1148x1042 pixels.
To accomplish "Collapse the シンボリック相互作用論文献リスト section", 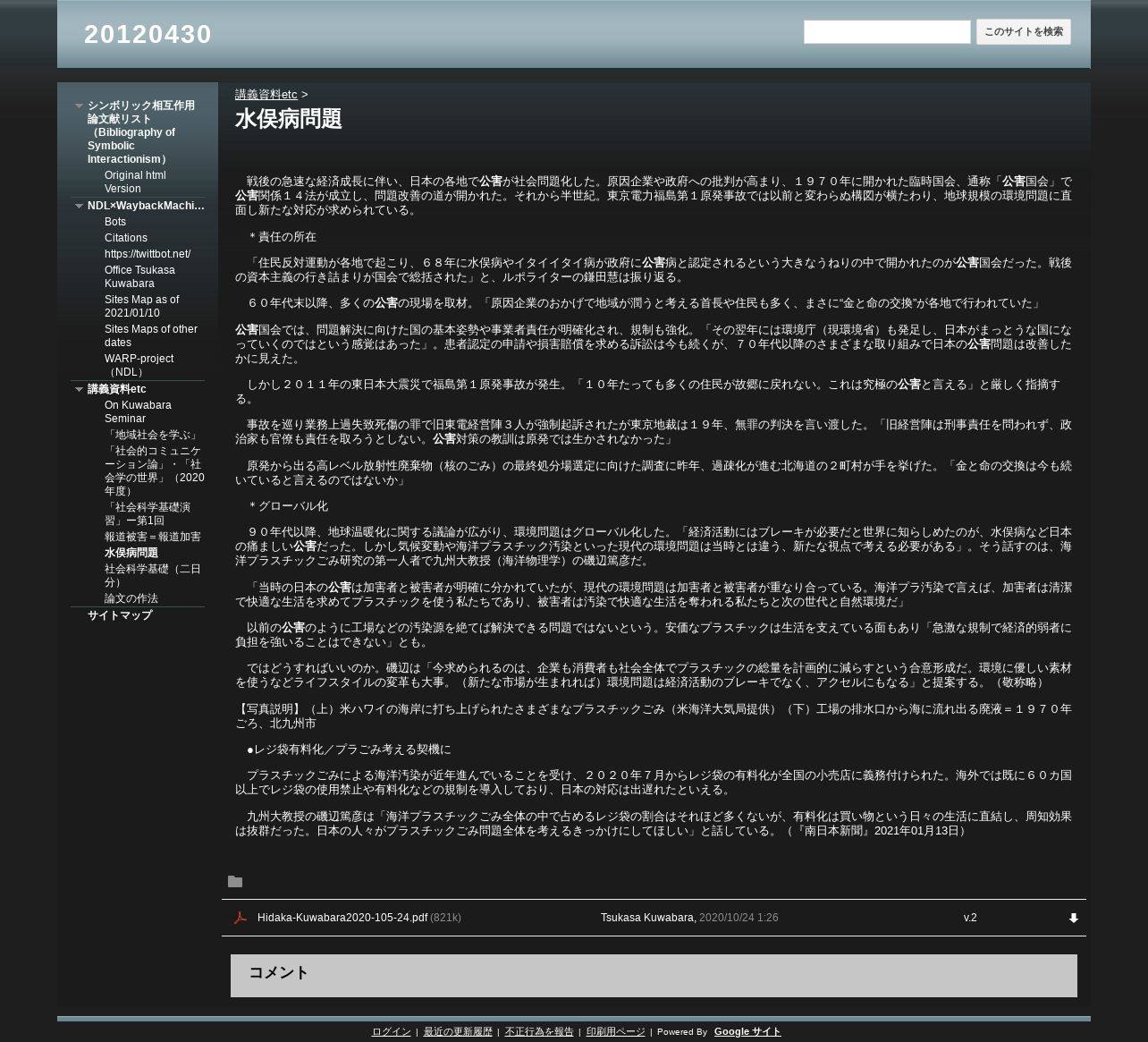I will (x=79, y=106).
